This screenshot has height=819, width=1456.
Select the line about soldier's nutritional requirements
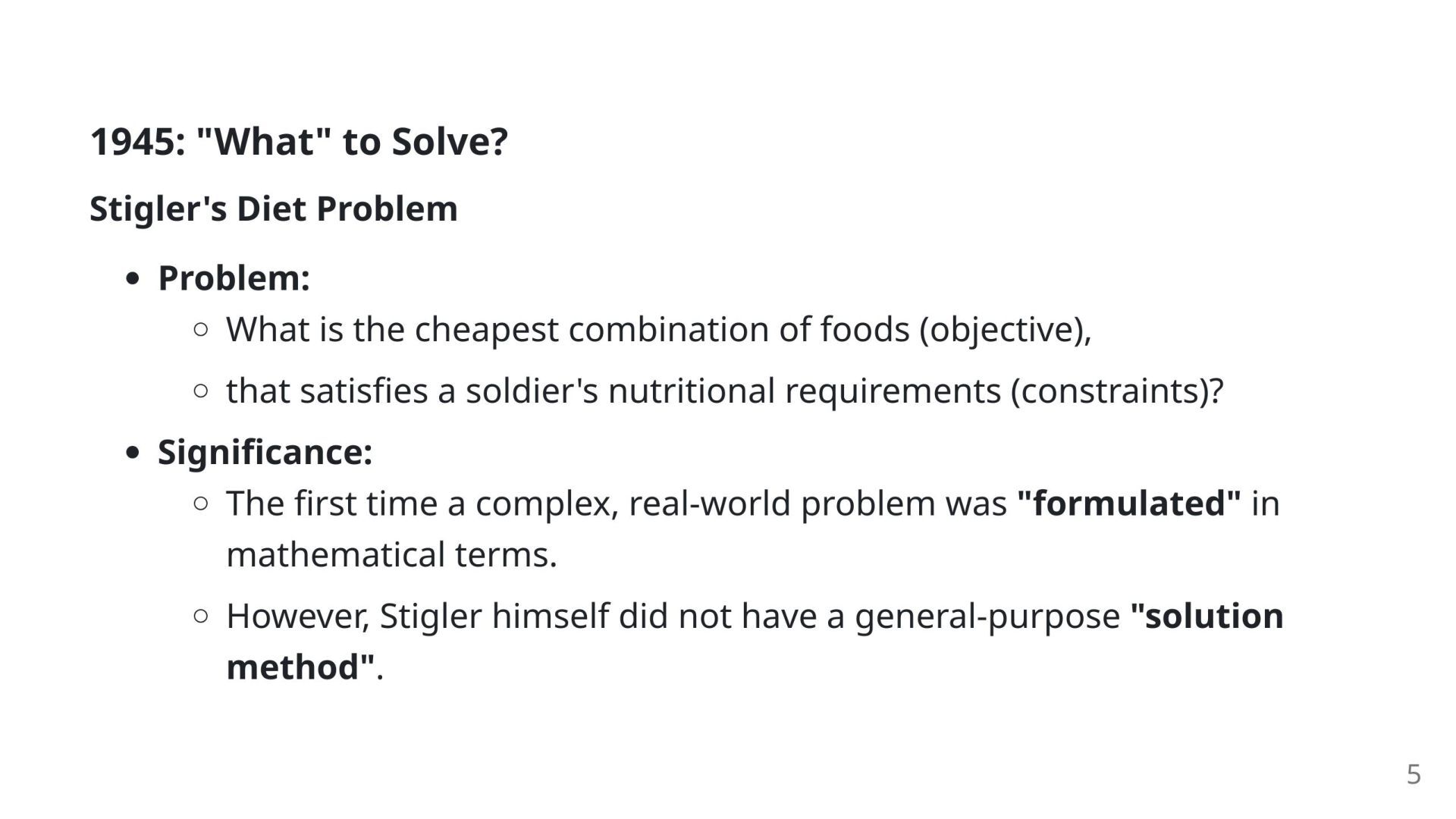[x=724, y=391]
